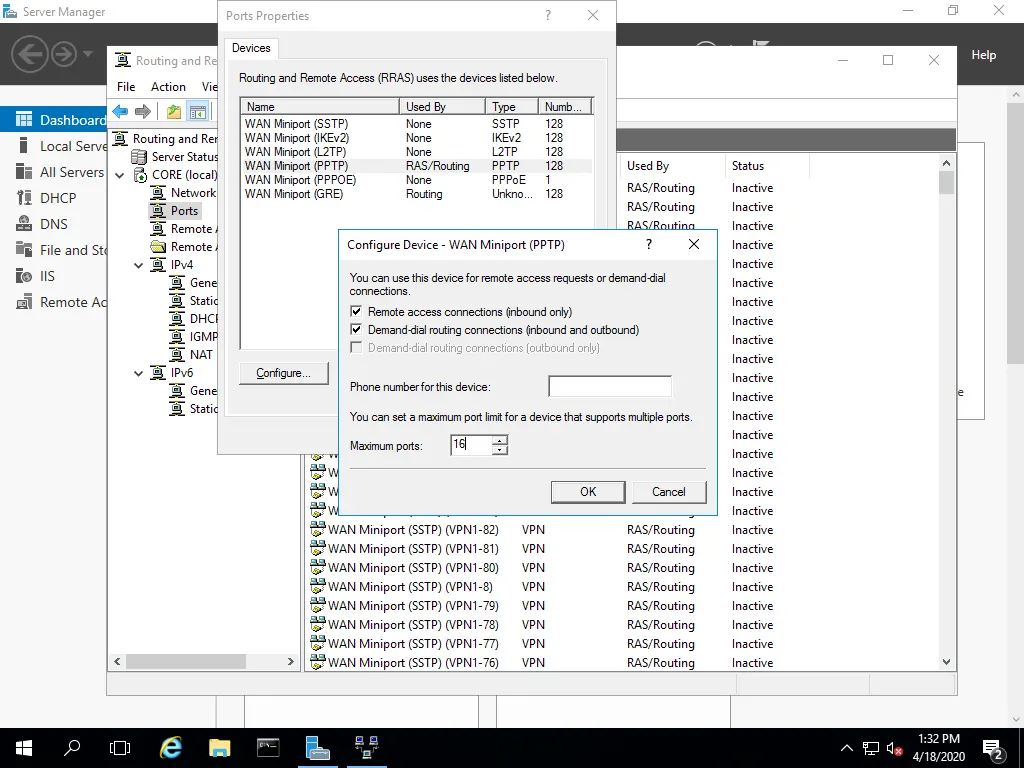1024x768 pixels.
Task: Click the IGMP node icon under IPv4
Action: [x=177, y=336]
